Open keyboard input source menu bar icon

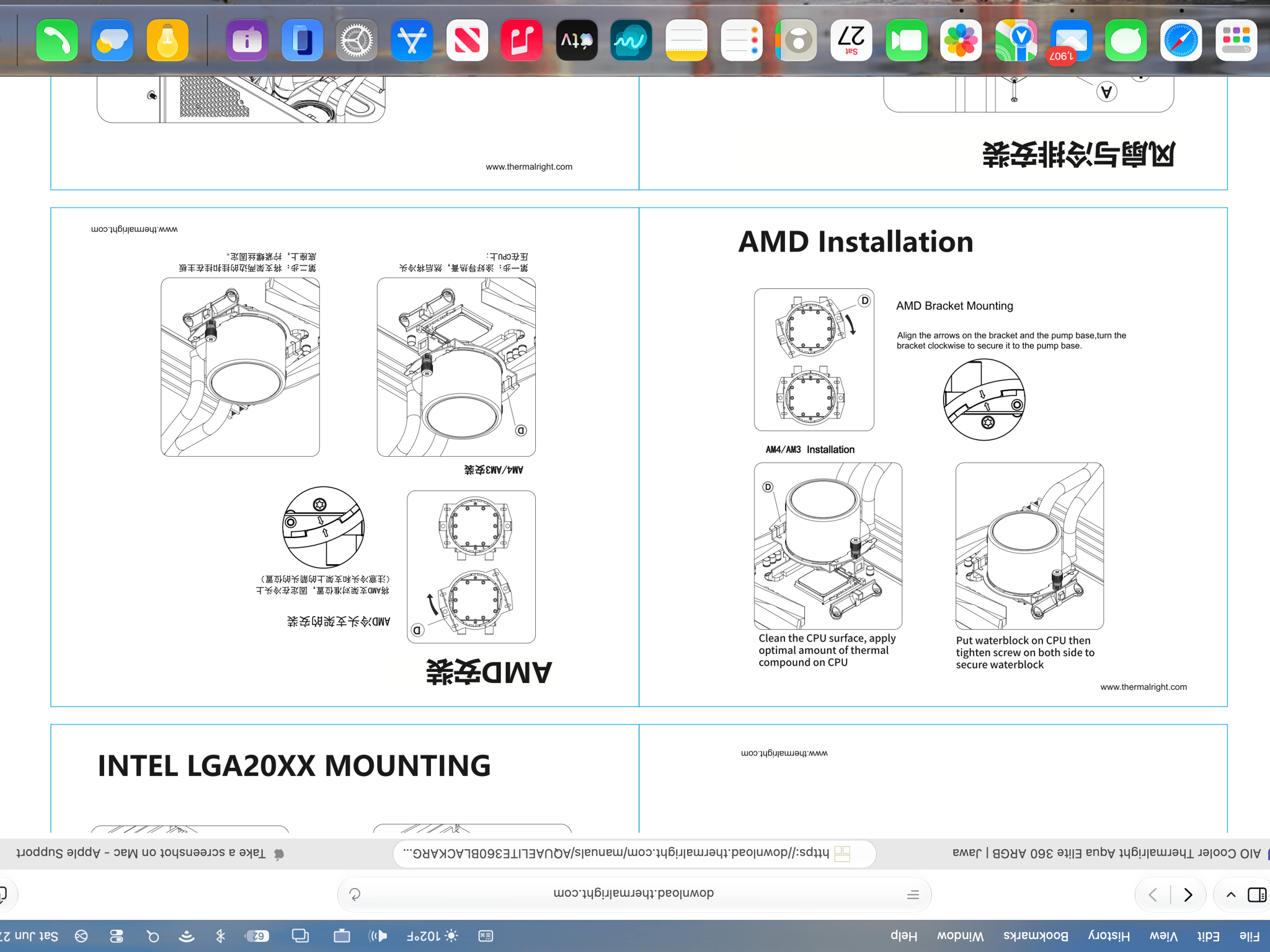[x=486, y=936]
